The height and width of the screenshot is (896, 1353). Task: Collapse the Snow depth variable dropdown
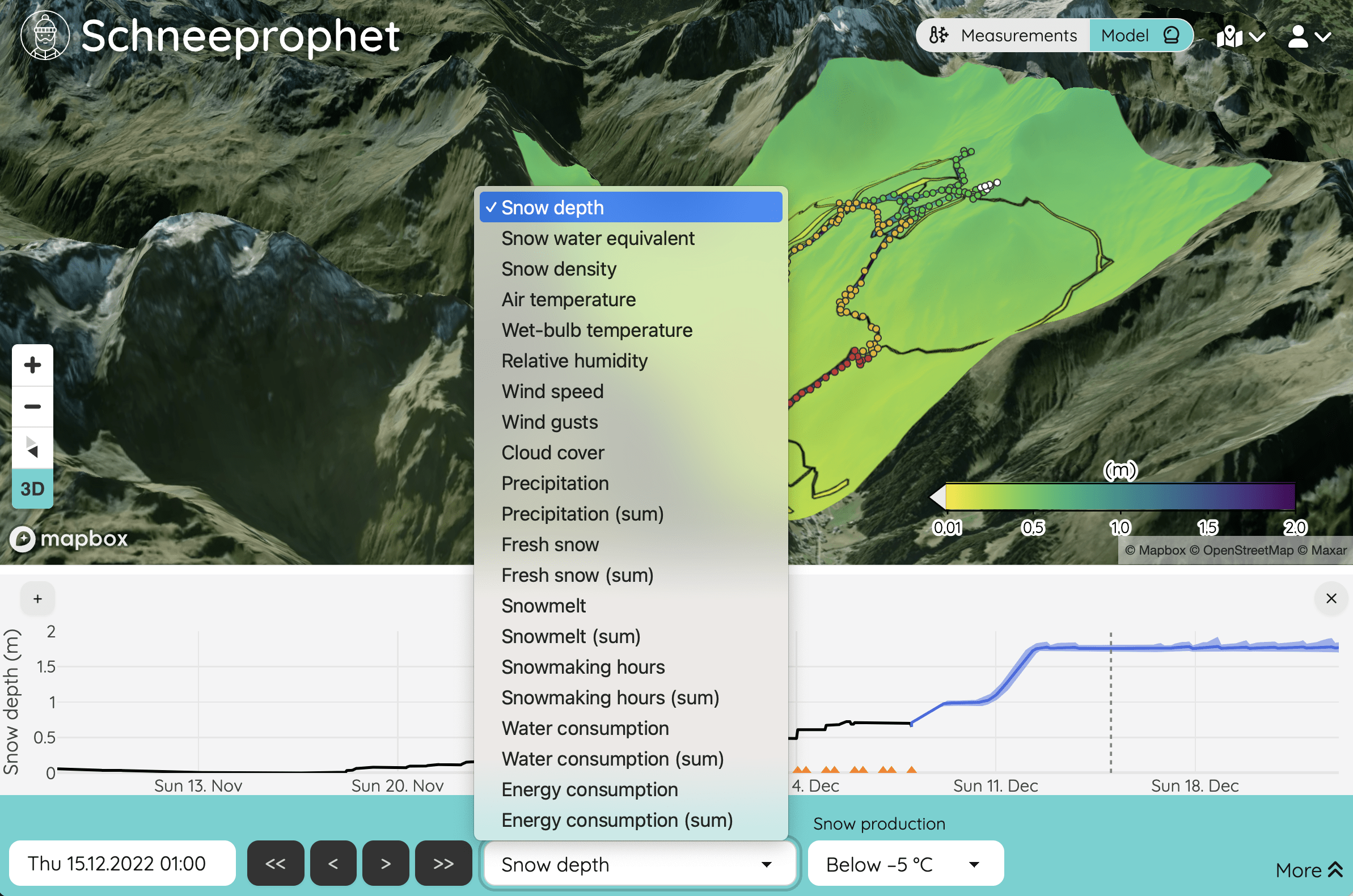tap(640, 865)
